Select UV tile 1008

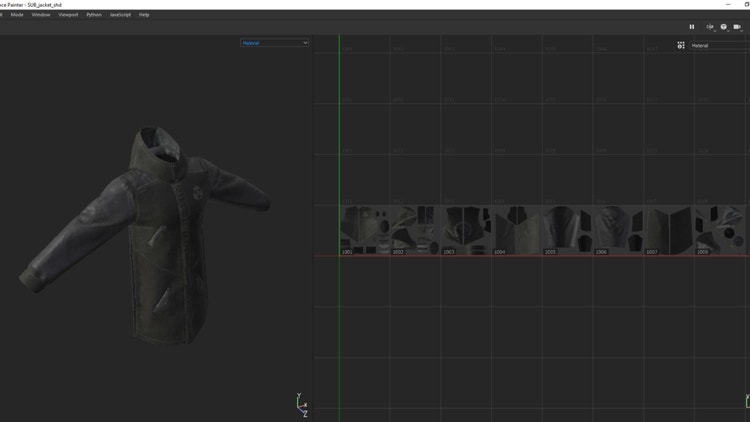[x=719, y=230]
